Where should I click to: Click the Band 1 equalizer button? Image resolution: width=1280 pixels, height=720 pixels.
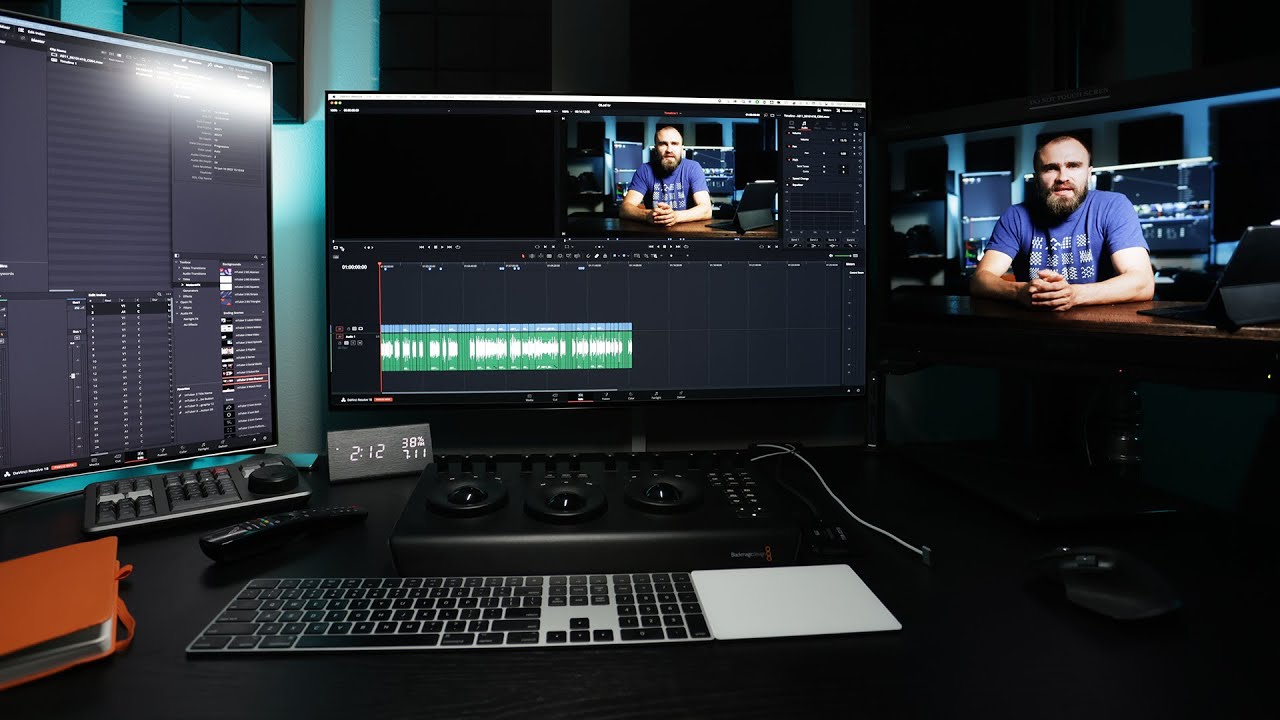(x=795, y=240)
